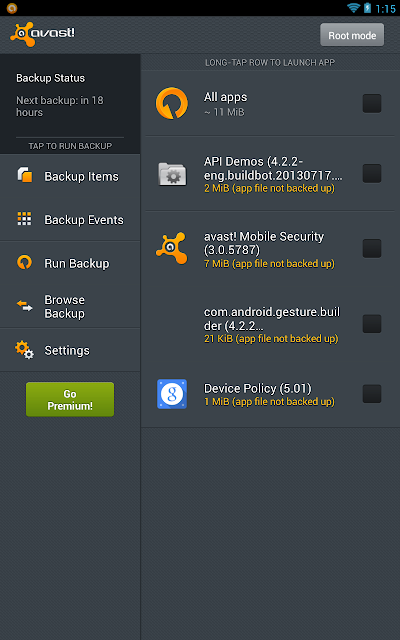Select the Browse Backup menu entry
This screenshot has height=640, width=400.
[70, 306]
